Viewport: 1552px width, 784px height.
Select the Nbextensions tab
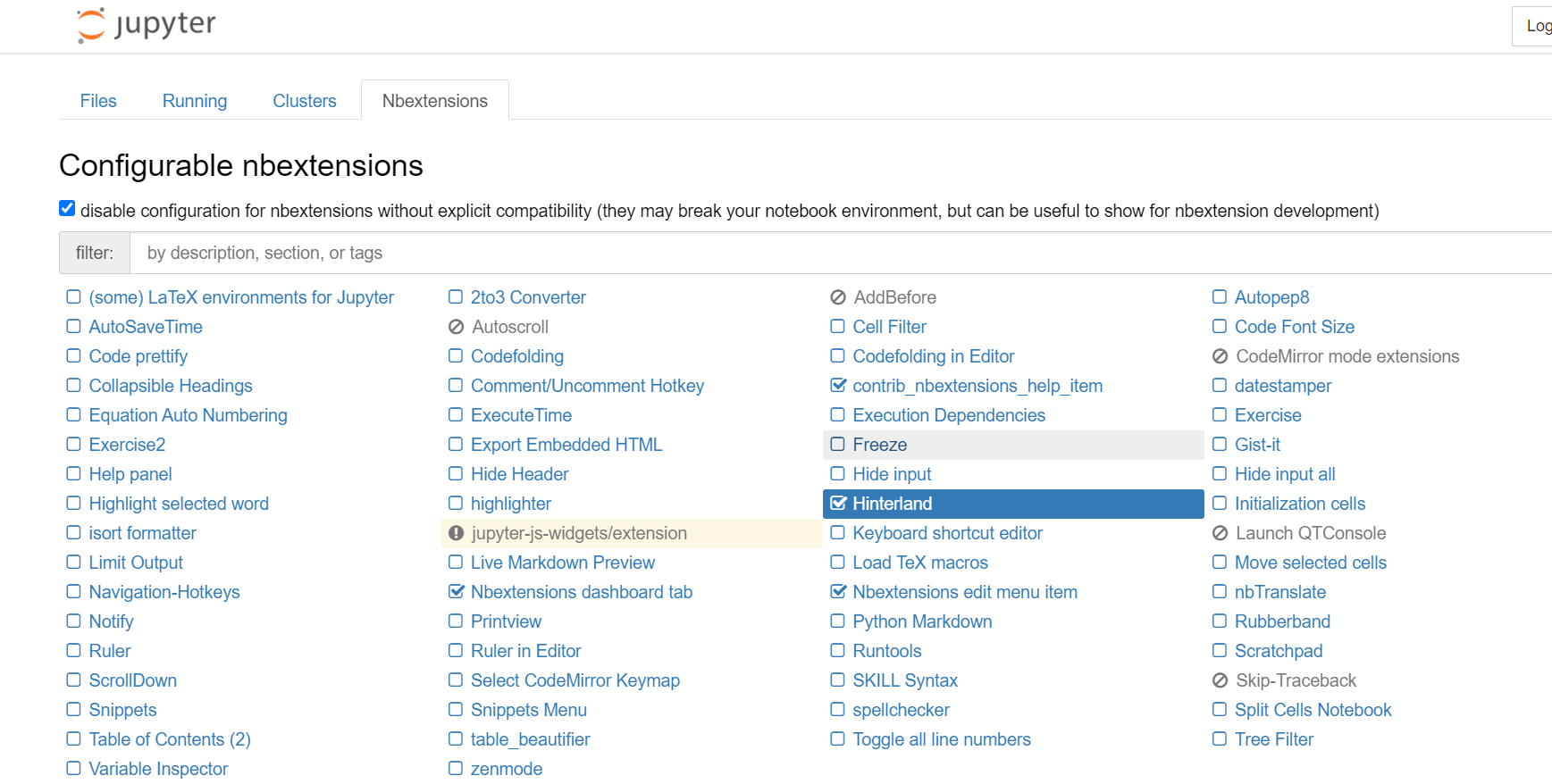coord(435,101)
